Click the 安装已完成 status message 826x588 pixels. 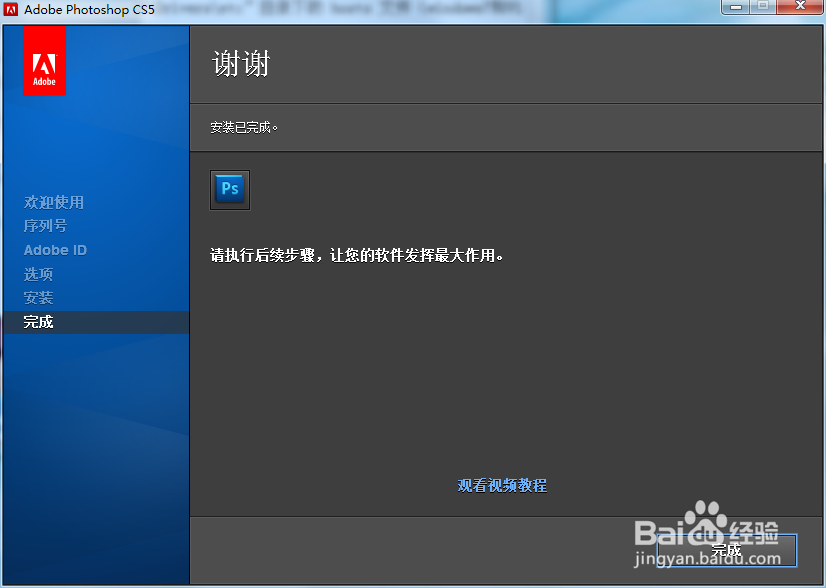[244, 128]
